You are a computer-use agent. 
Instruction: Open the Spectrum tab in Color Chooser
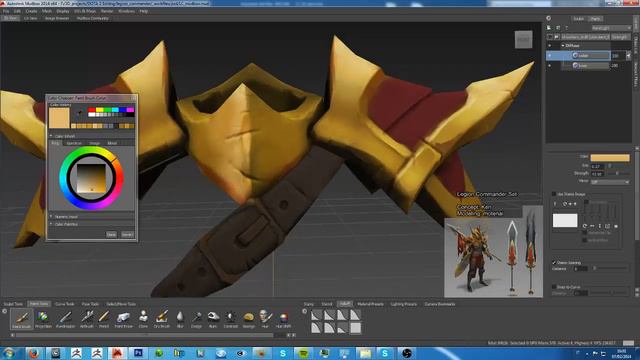click(74, 143)
